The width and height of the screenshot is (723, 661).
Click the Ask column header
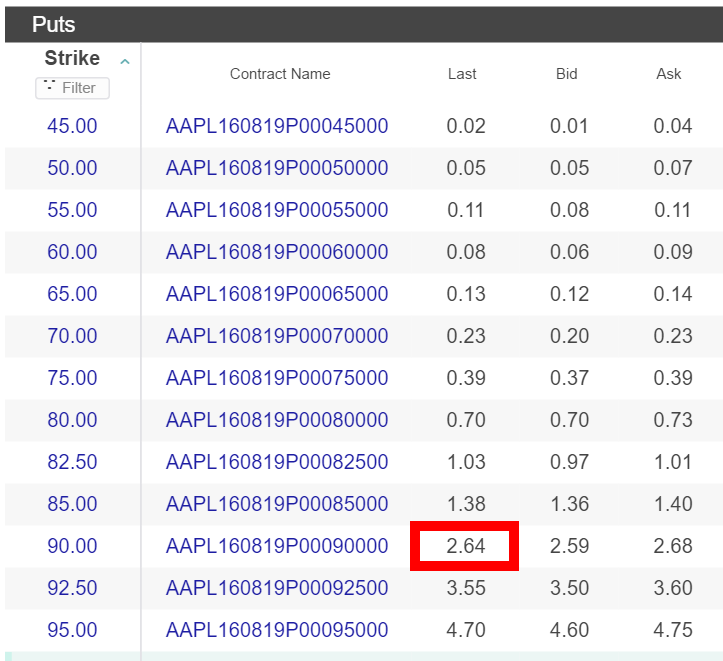tap(669, 74)
